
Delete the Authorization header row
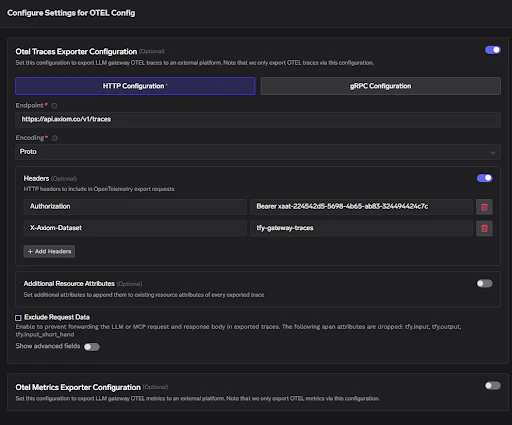pyautogui.click(x=484, y=207)
